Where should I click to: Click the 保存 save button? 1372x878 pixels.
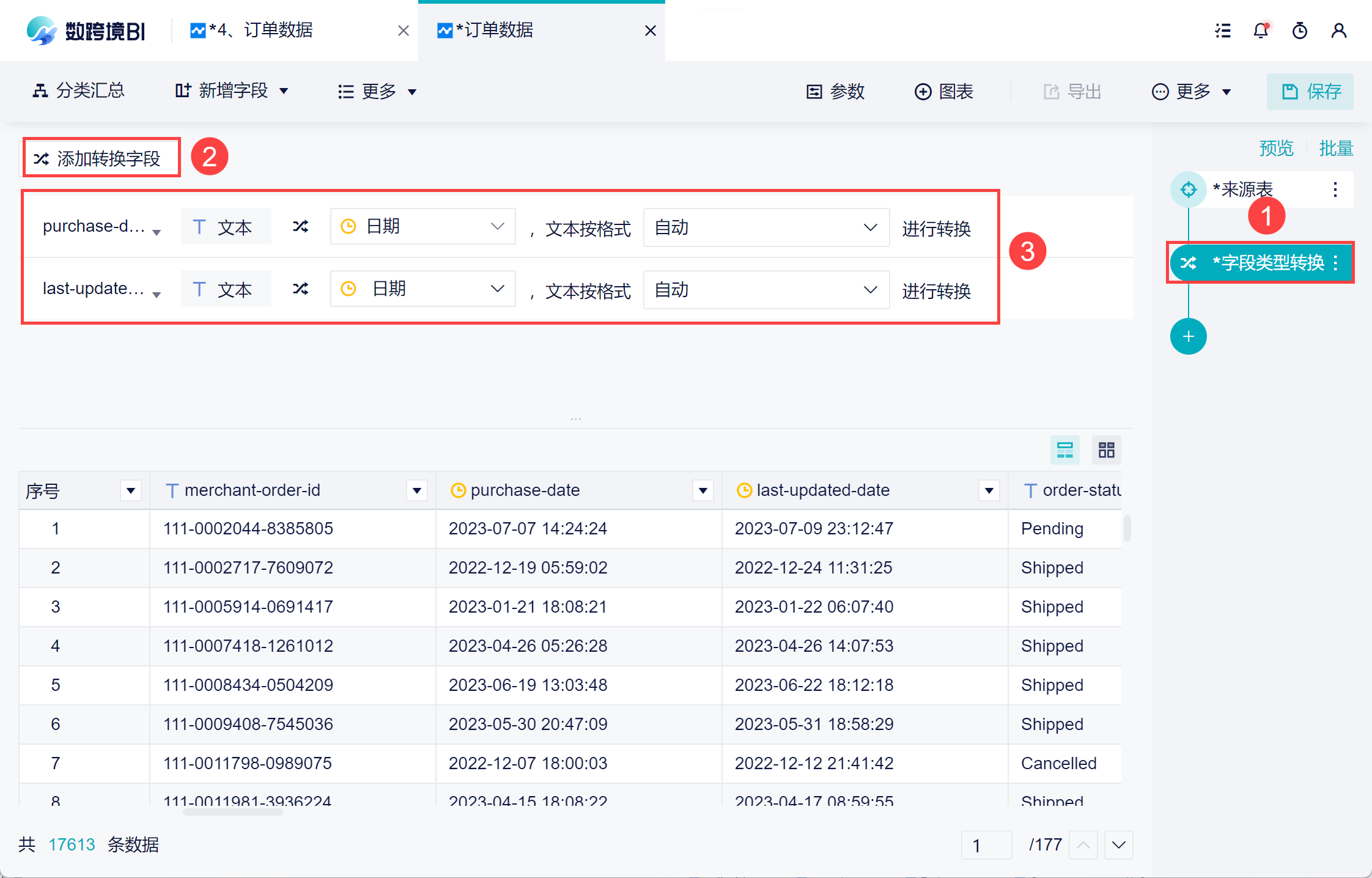click(x=1310, y=92)
